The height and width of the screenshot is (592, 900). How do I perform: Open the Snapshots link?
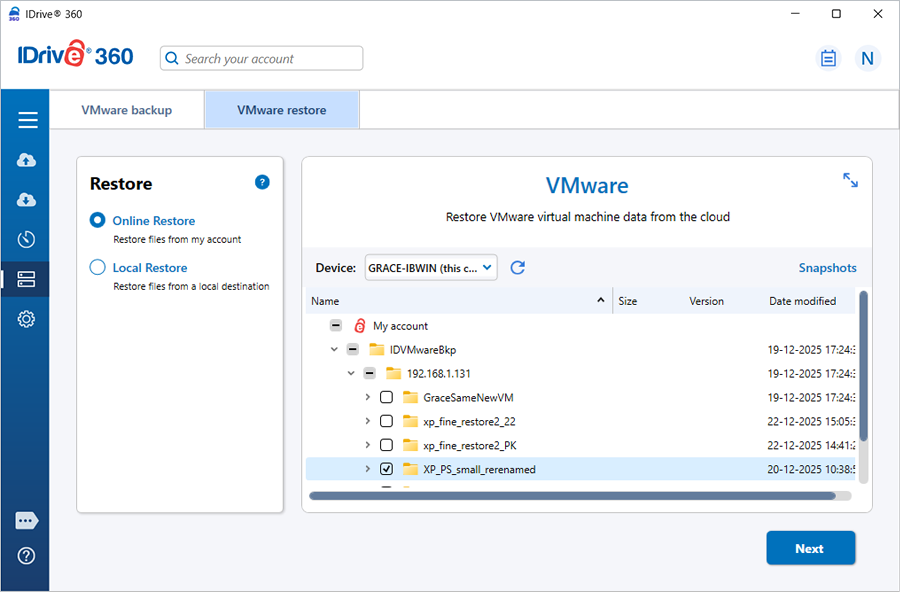pos(828,268)
